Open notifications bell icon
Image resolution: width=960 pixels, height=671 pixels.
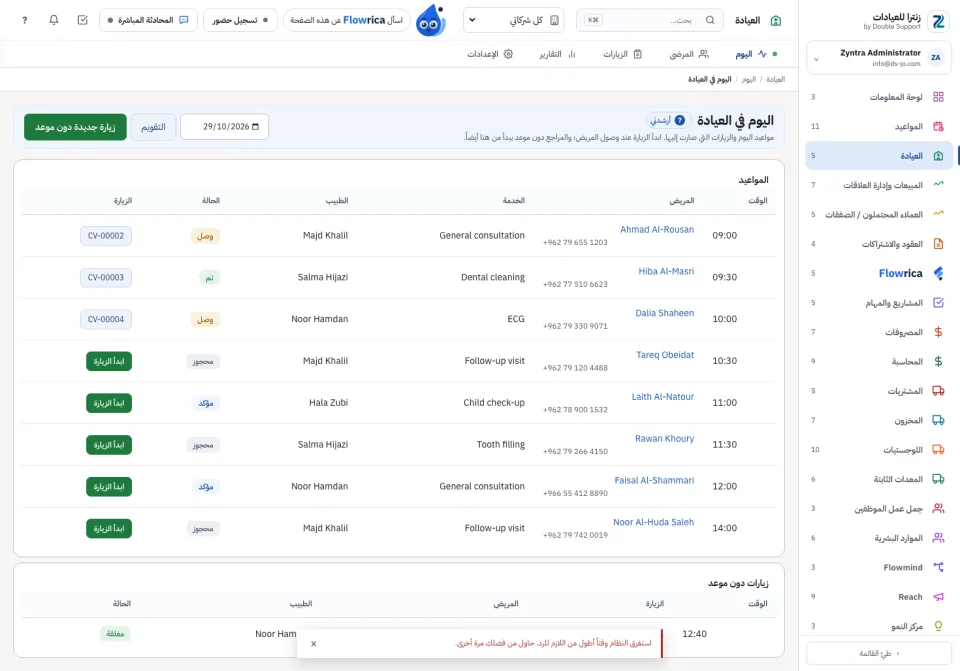[x=54, y=20]
